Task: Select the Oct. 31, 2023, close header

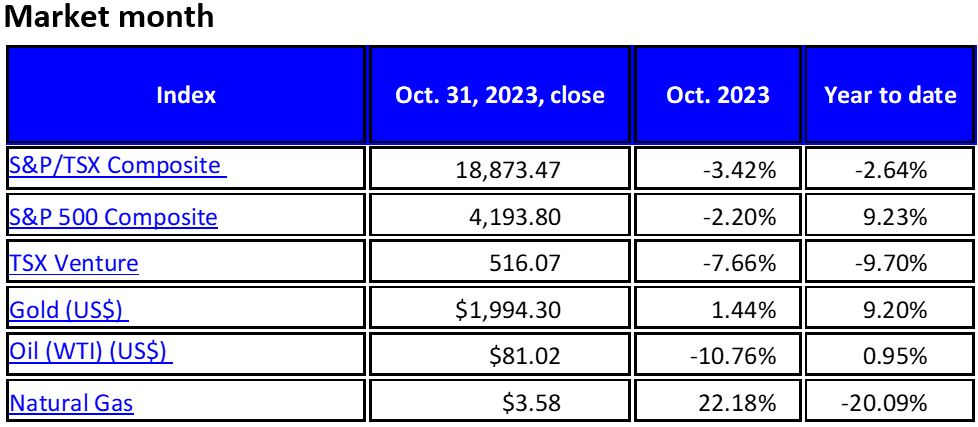Action: pos(500,96)
